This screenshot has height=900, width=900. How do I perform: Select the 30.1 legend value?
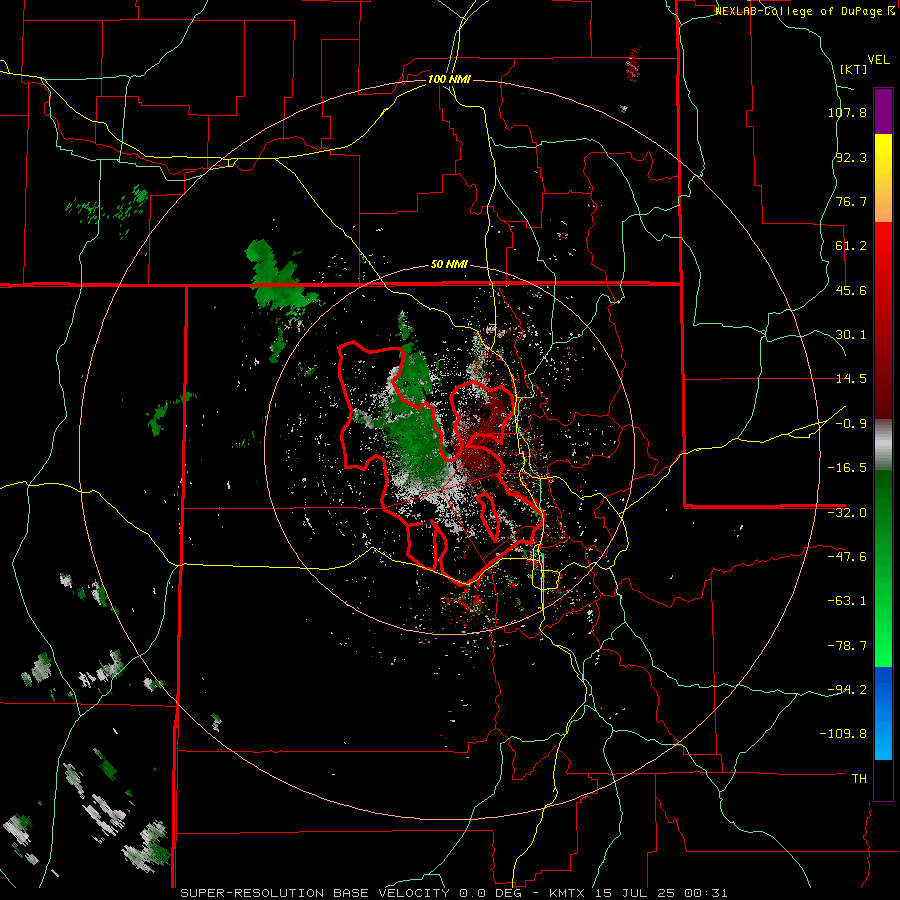pyautogui.click(x=851, y=335)
